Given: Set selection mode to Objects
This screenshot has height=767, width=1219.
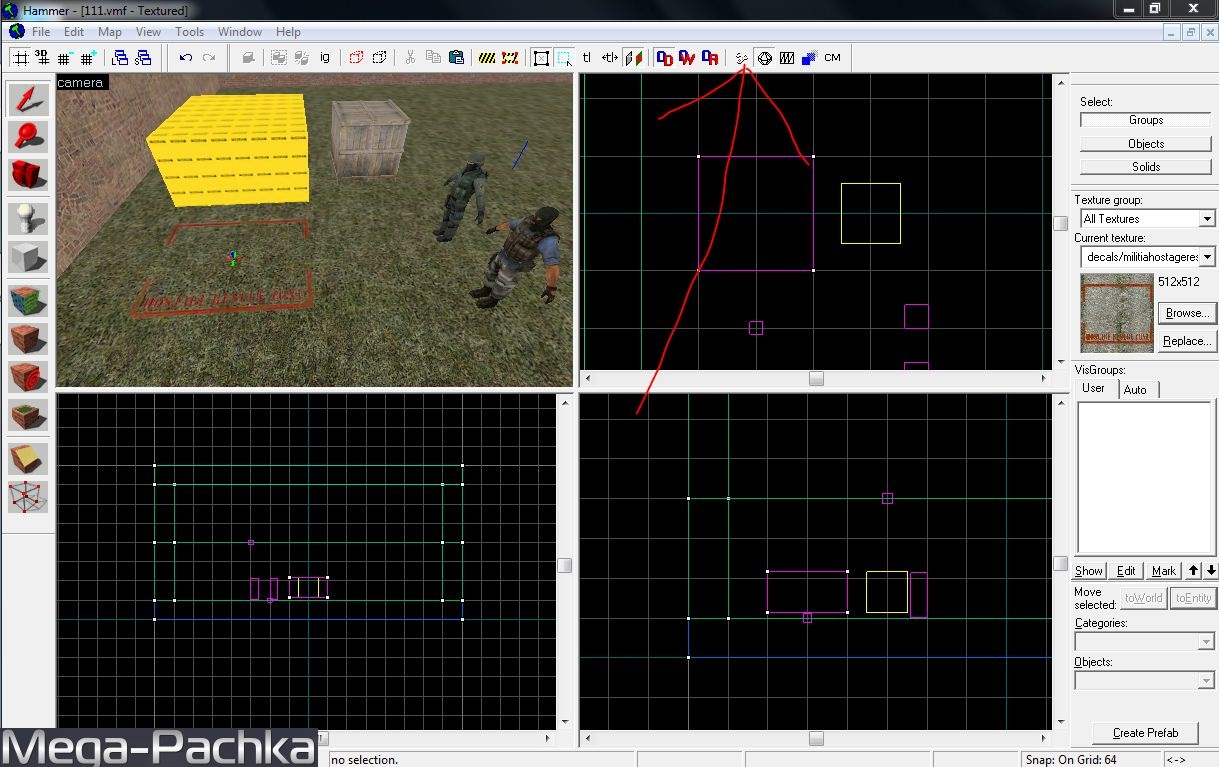Looking at the screenshot, I should click(x=1146, y=144).
